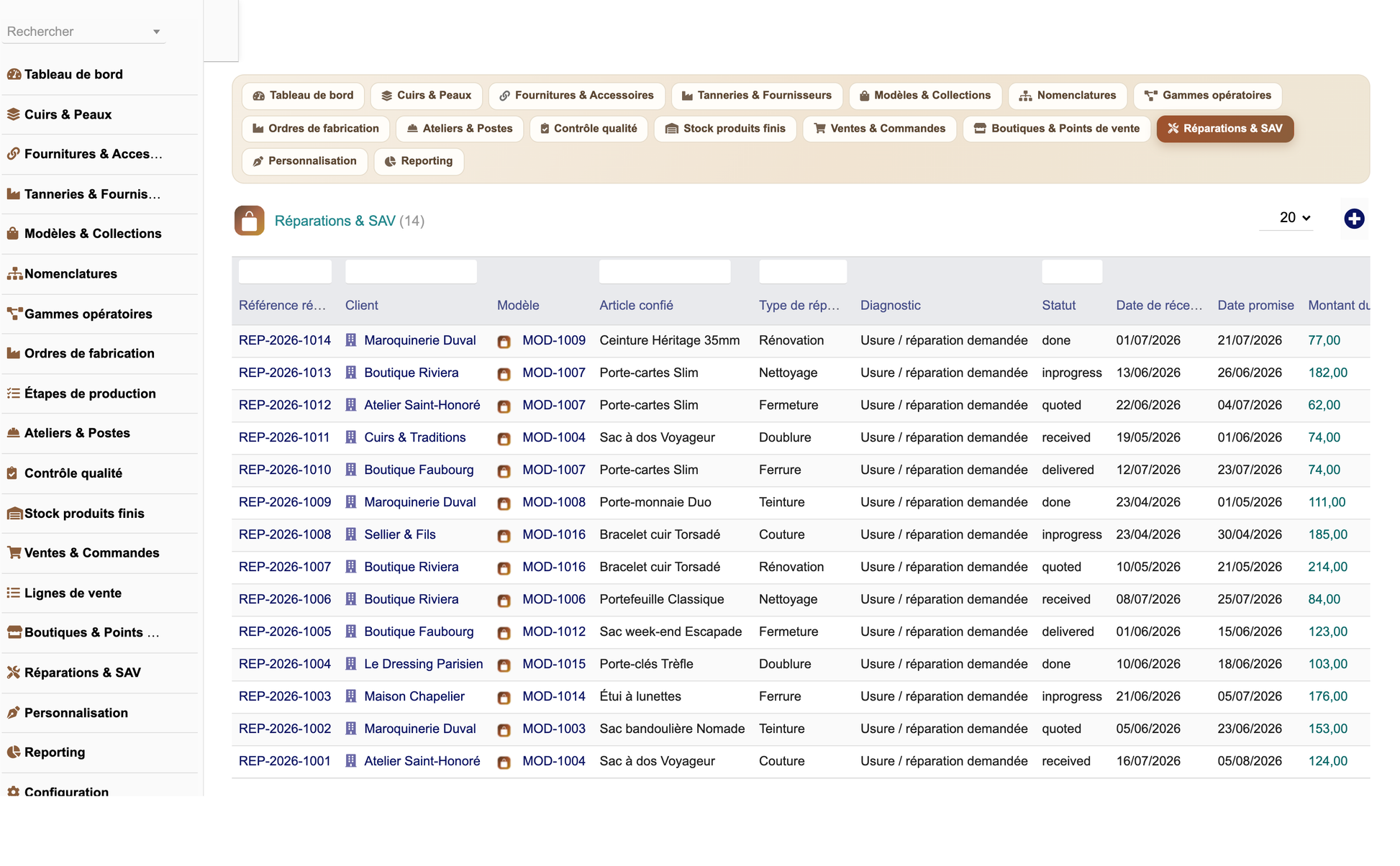Click the Nomenclatures hierarchy icon in sidebar
Screen dimensions: 1400x866
14,274
